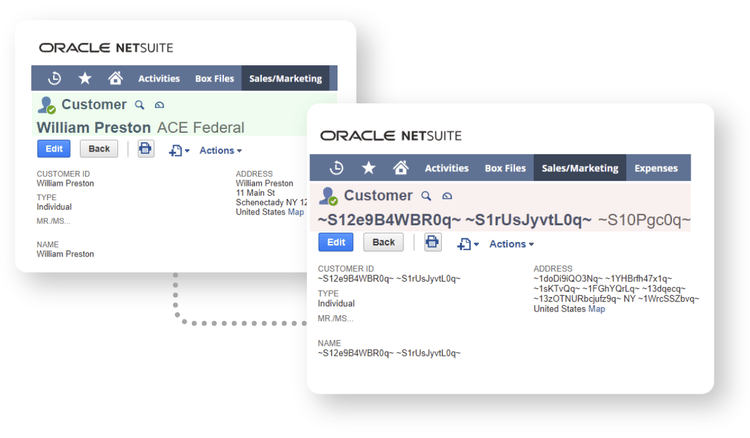Click Oracle NetSuite logo in front window
Screen dimensions: 750x438
(x=391, y=136)
